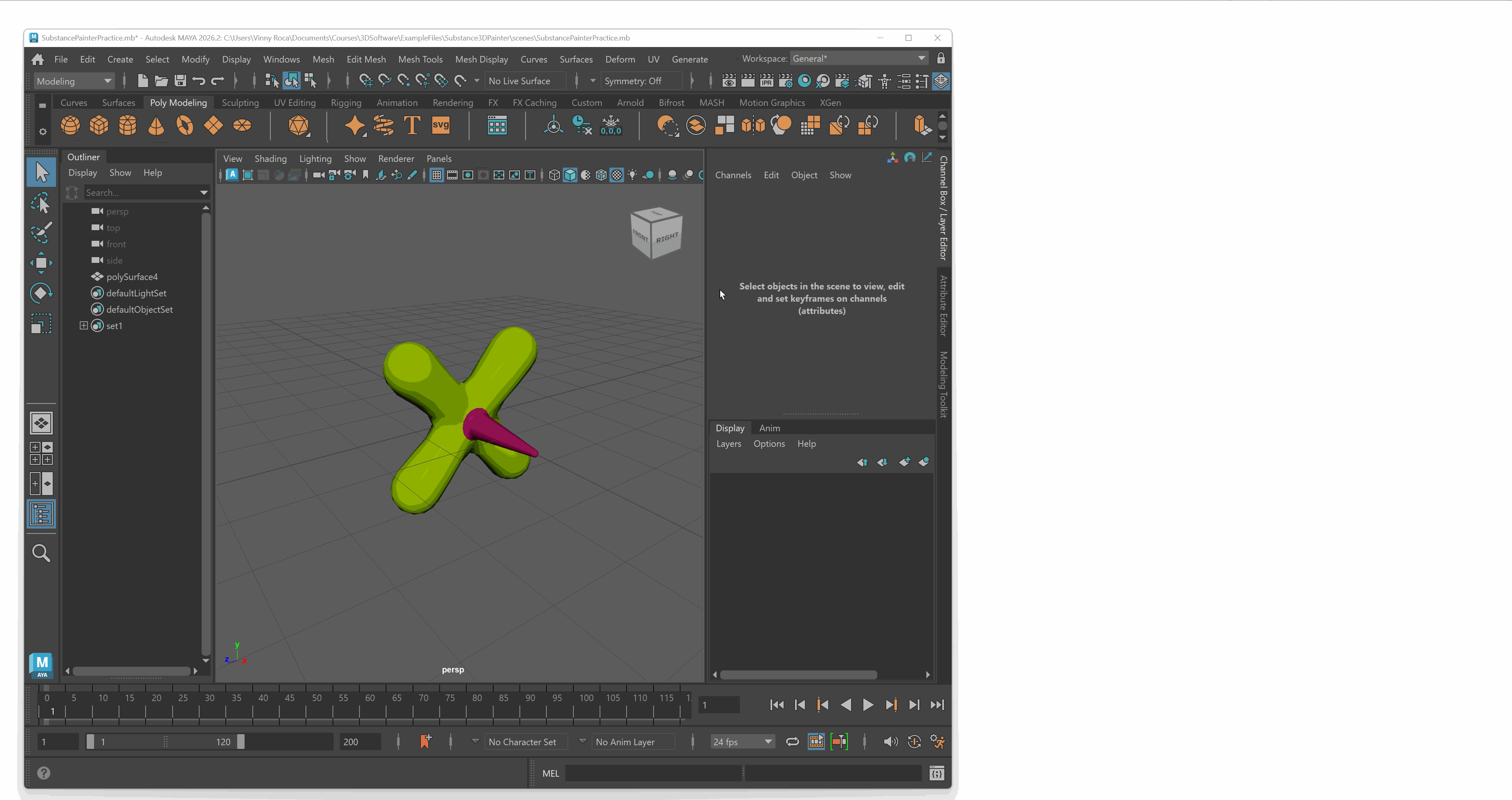The height and width of the screenshot is (800, 1512).
Task: Select the polygon Type tool icon
Action: click(x=412, y=125)
